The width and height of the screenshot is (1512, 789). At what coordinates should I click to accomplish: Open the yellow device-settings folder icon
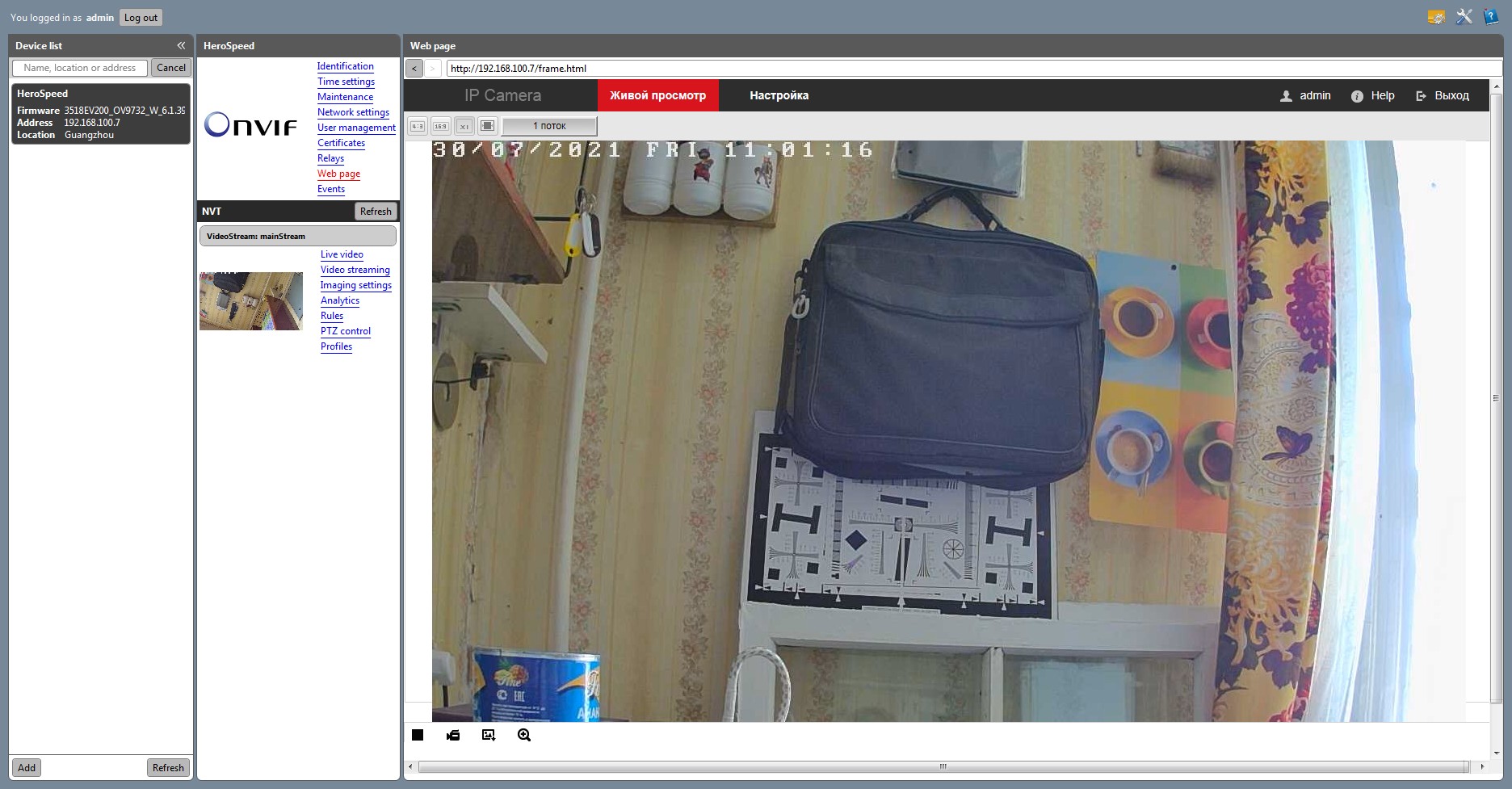coord(1436,17)
